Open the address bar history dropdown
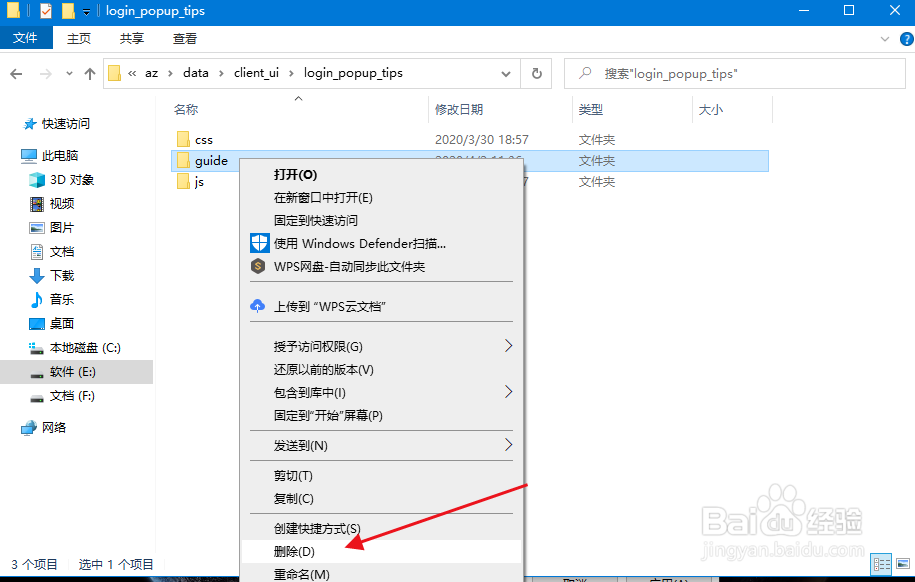This screenshot has height=582, width=915. point(506,73)
